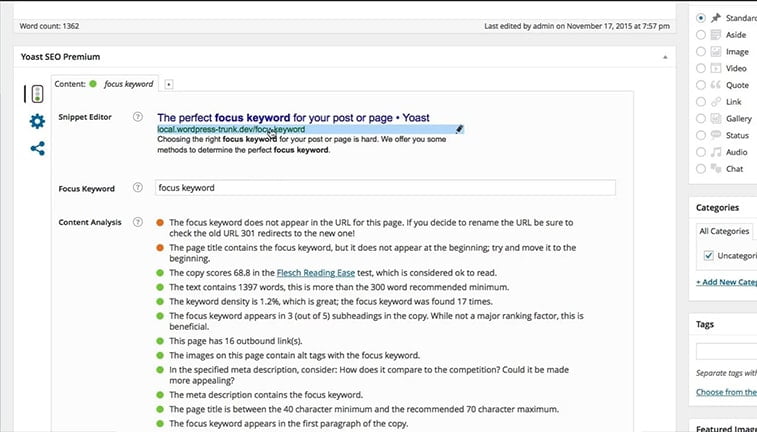This screenshot has width=757, height=432.
Task: Select the Quote post format radio
Action: [x=701, y=85]
